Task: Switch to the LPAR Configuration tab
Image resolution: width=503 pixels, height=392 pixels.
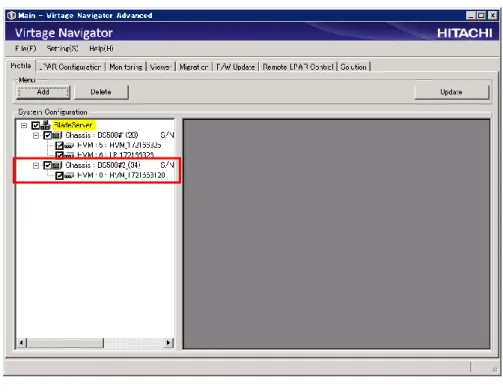Action: (70, 67)
